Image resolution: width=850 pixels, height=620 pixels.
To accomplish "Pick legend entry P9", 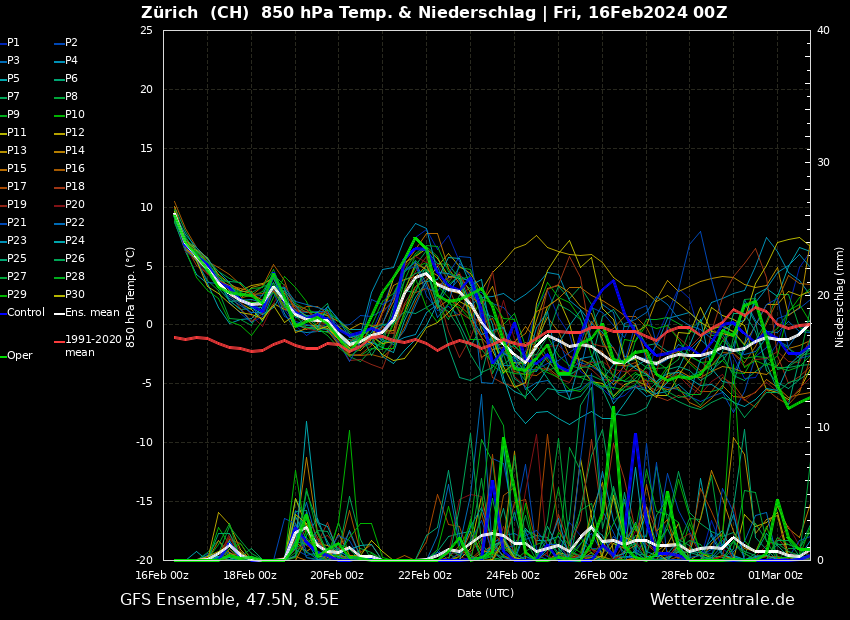I will (x=13, y=114).
